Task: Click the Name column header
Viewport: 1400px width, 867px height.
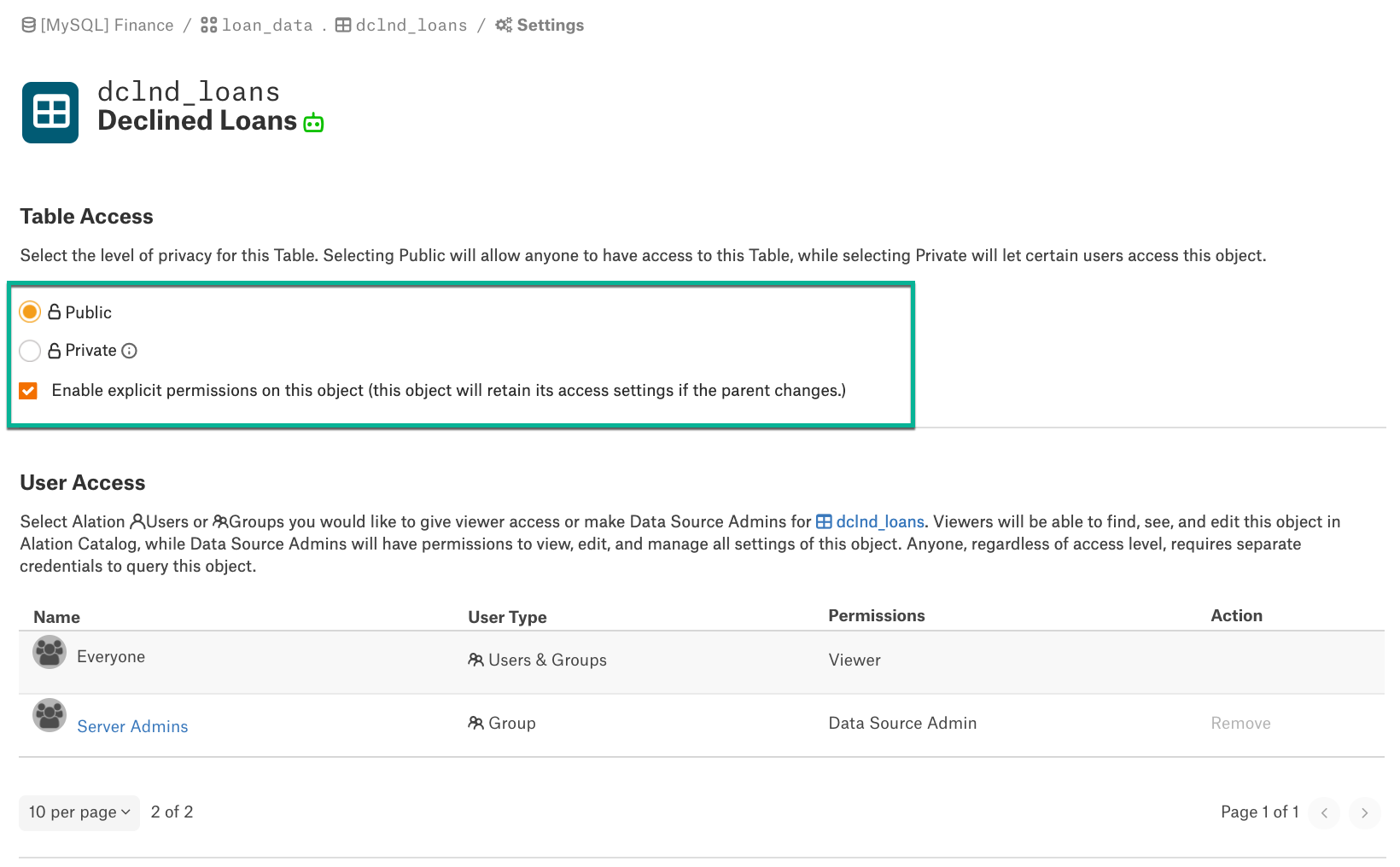Action: (56, 617)
